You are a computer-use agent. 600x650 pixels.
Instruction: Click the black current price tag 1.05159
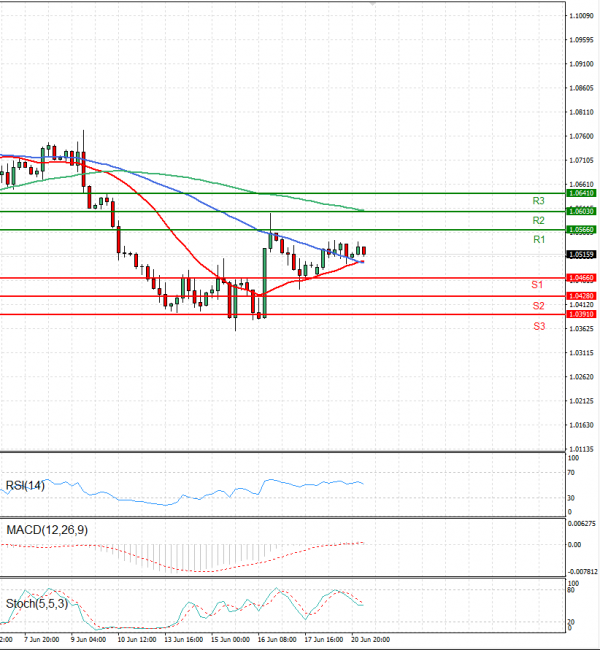(x=581, y=255)
